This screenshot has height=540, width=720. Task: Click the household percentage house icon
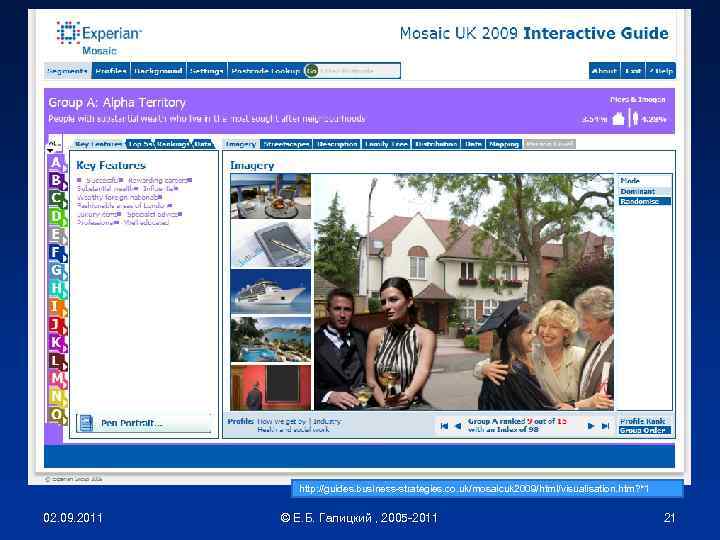(x=619, y=119)
